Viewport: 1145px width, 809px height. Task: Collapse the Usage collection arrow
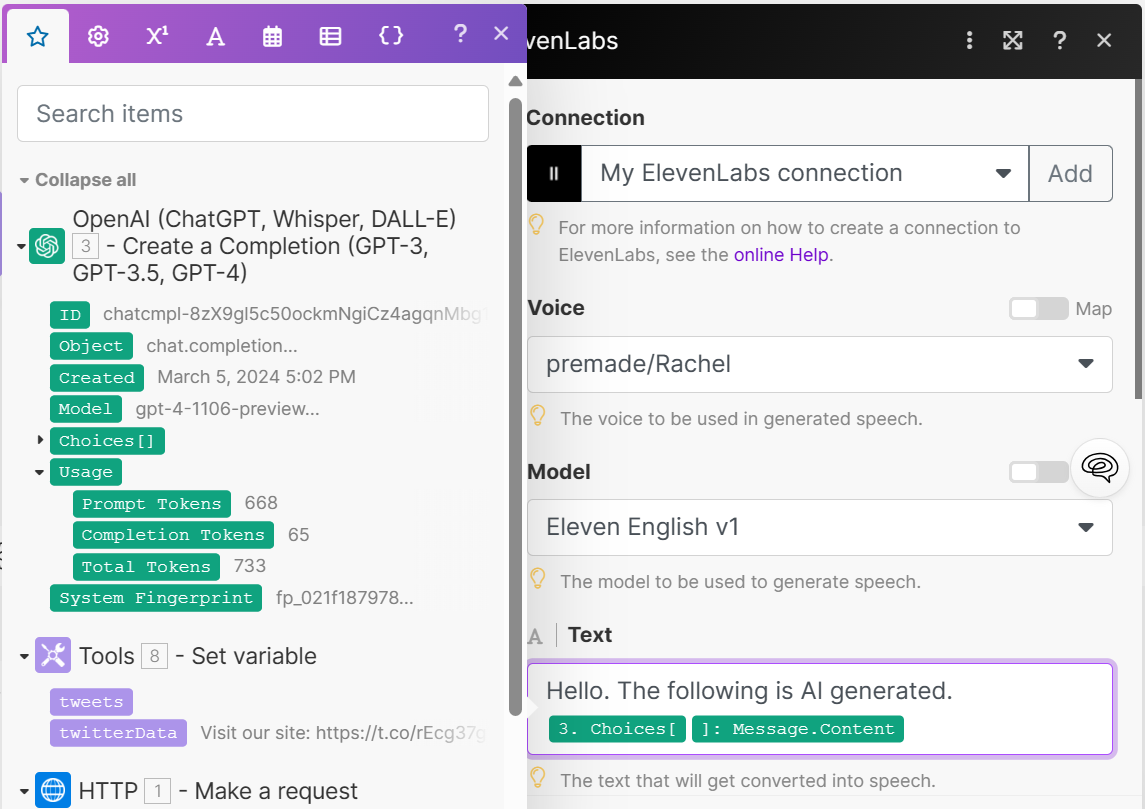pos(39,472)
